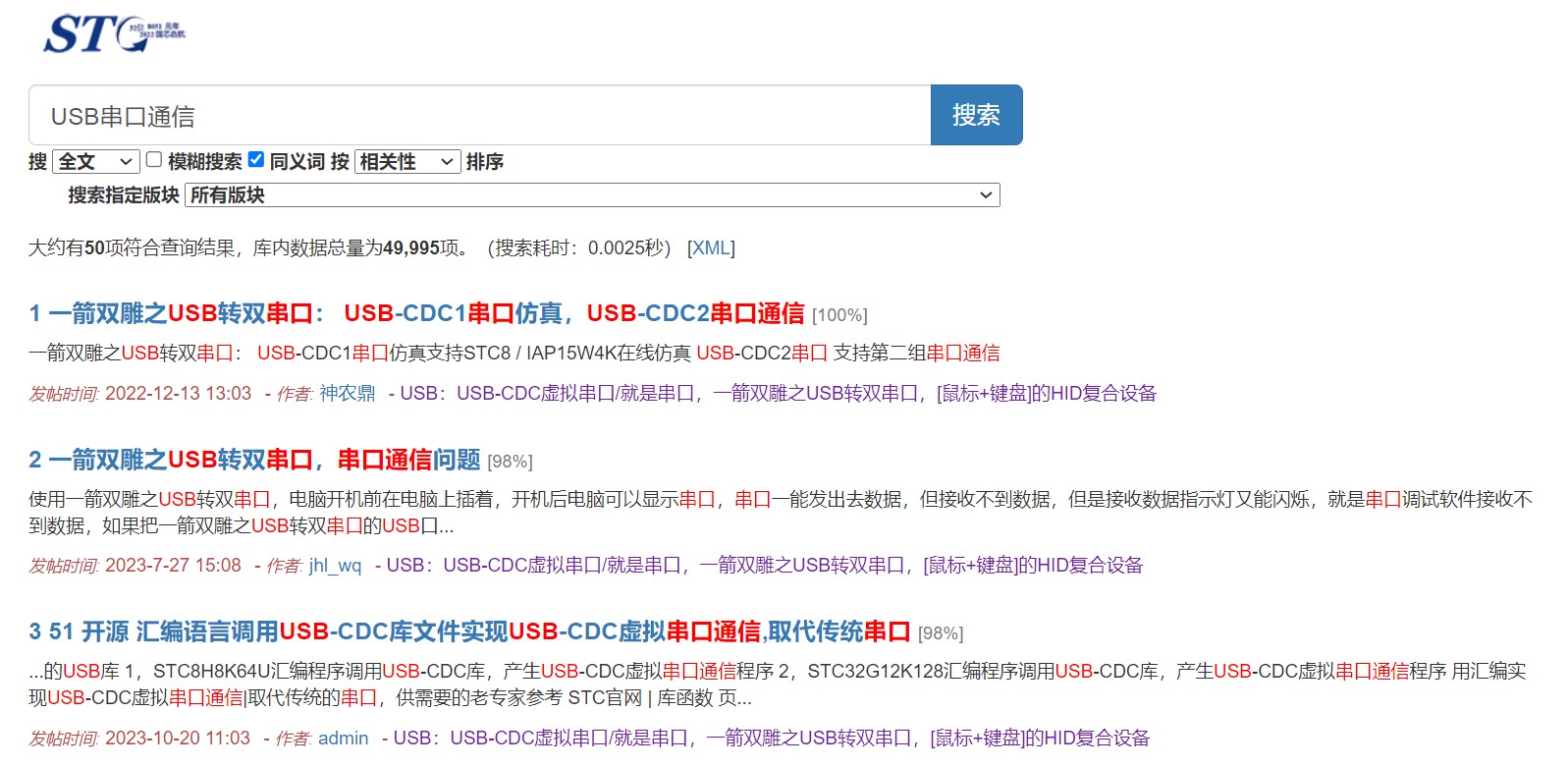Open author link admin

coord(344,738)
